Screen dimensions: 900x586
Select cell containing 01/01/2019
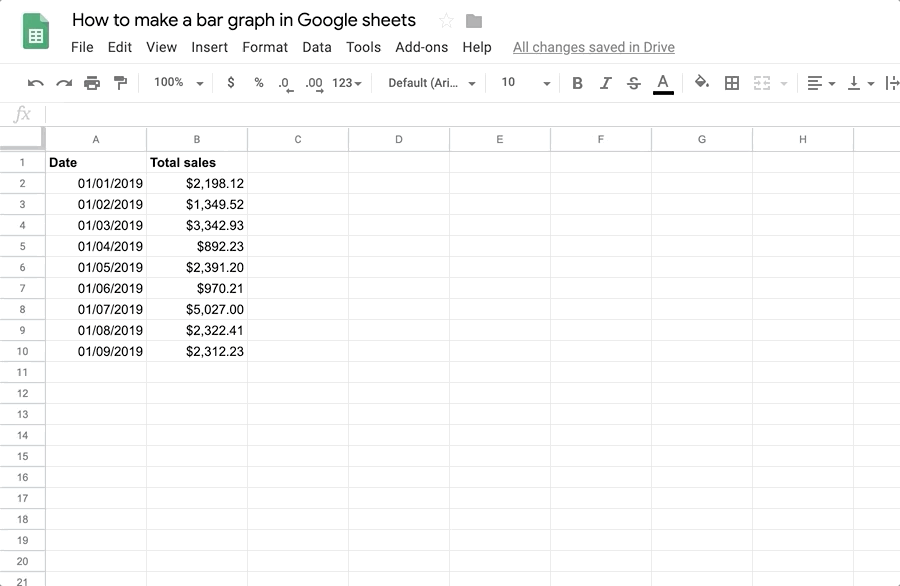pos(96,184)
